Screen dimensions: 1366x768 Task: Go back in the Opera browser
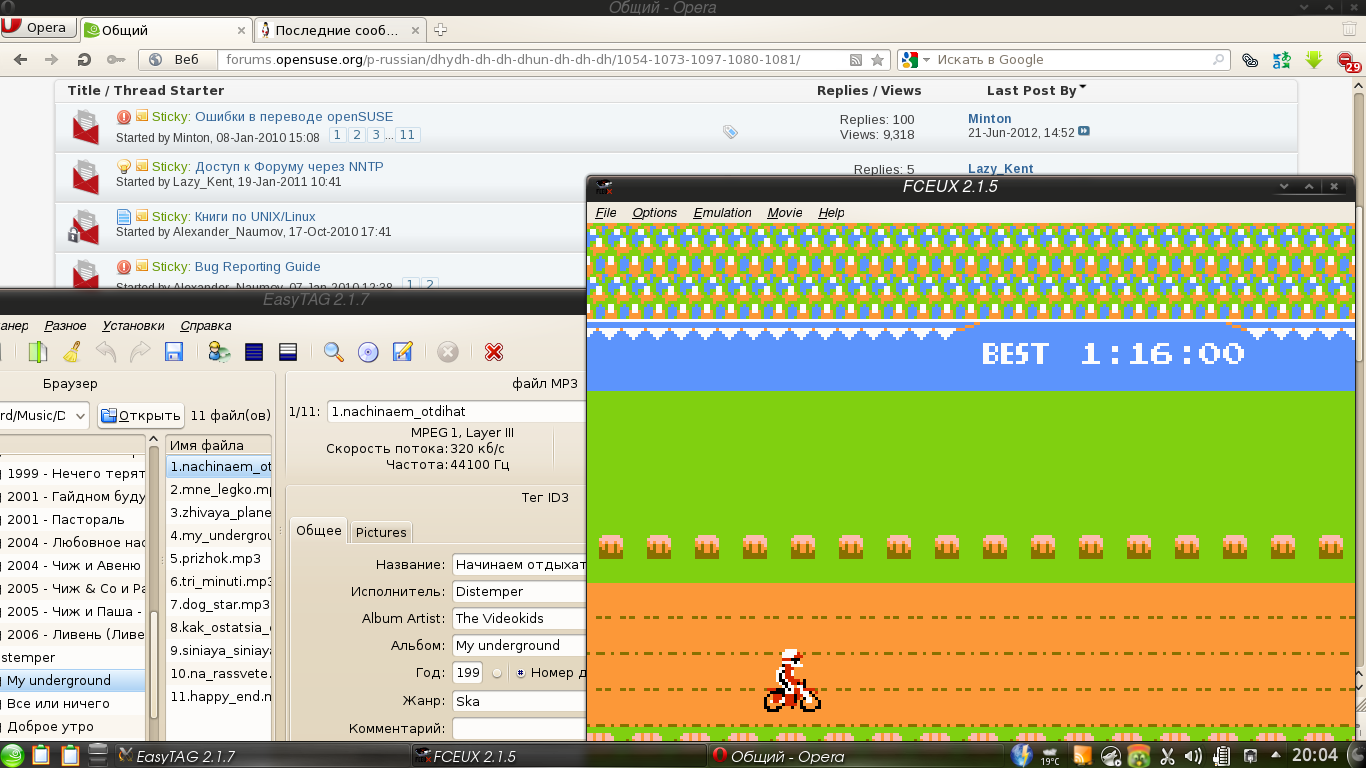(x=20, y=60)
